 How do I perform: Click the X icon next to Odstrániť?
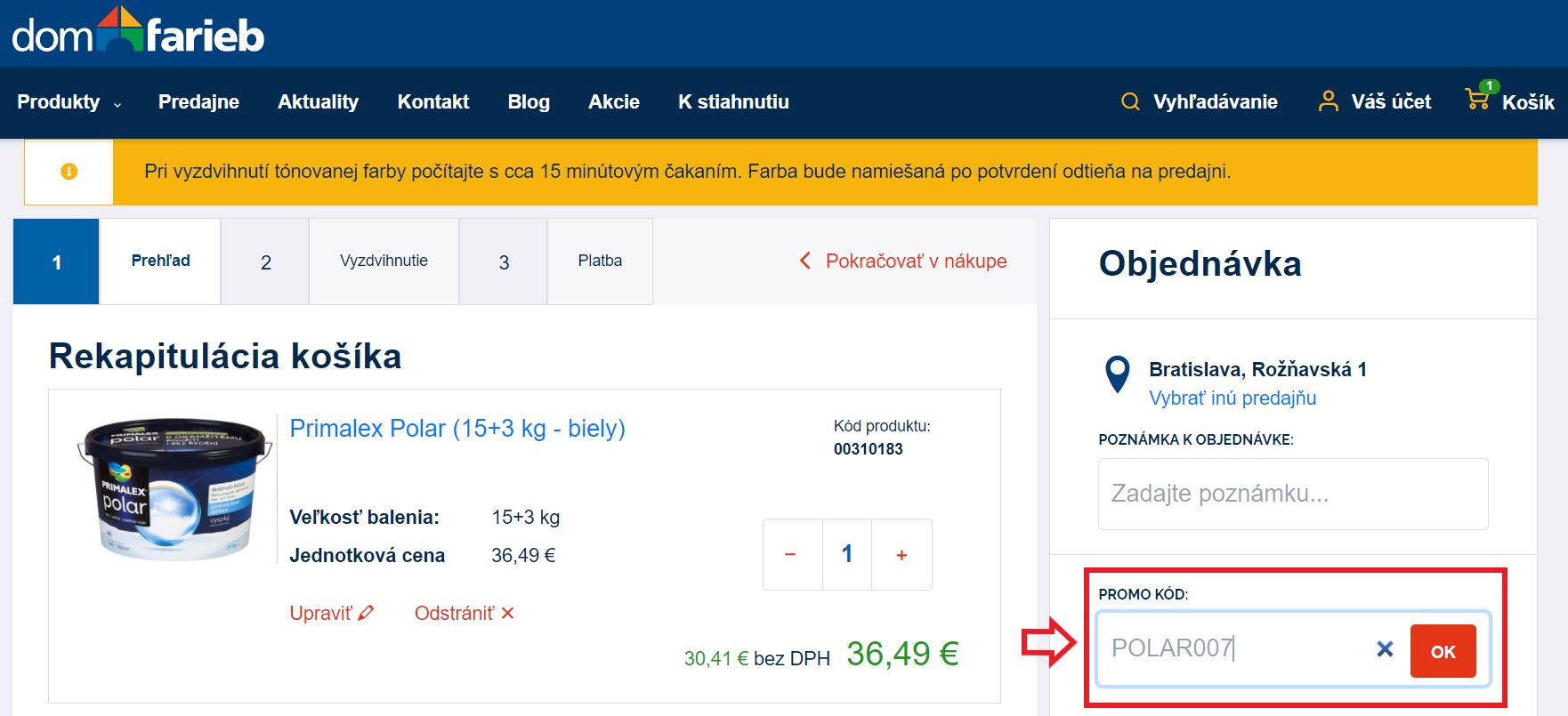pos(507,613)
